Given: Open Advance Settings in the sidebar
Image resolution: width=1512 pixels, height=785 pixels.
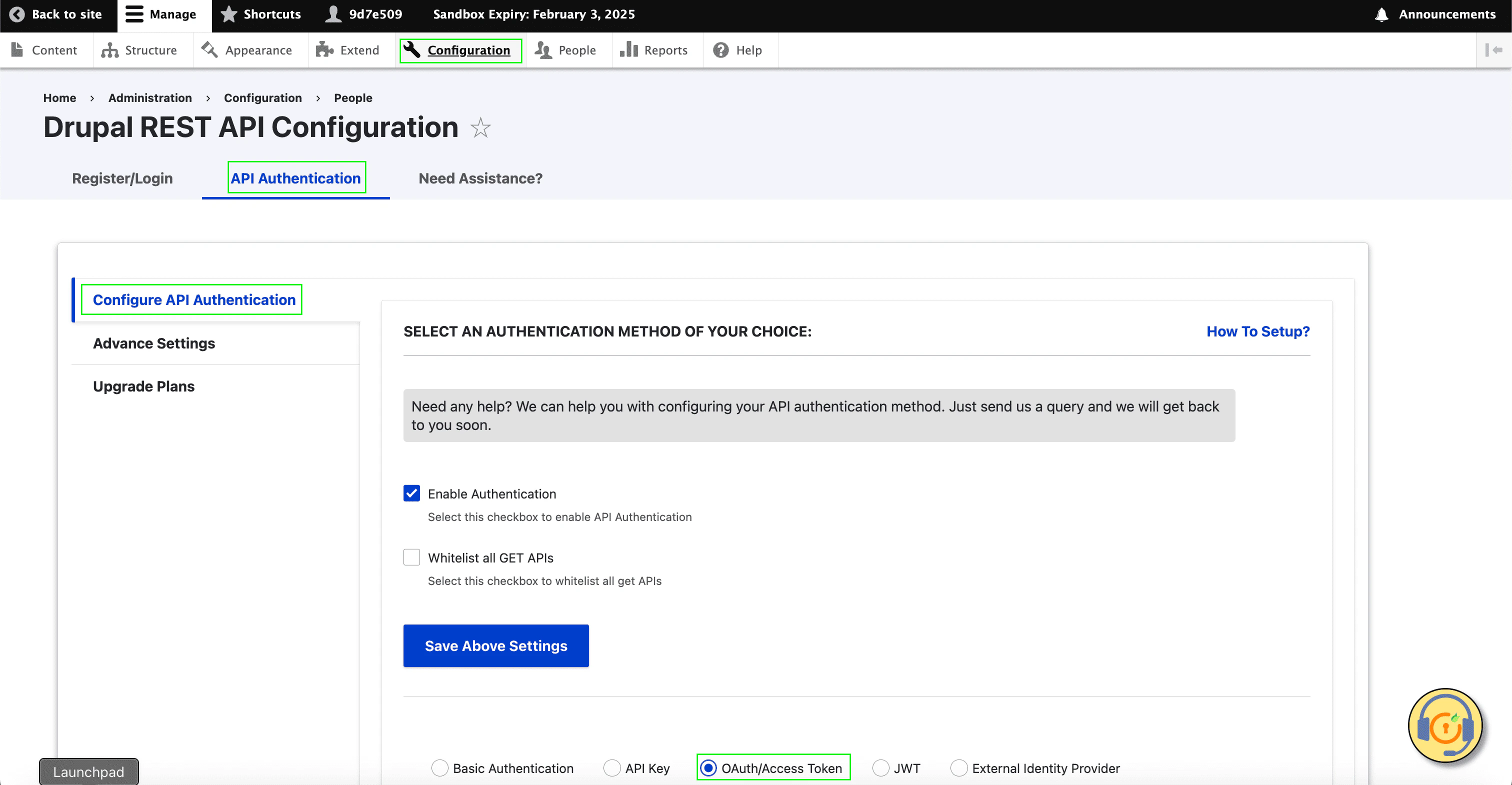Looking at the screenshot, I should (x=154, y=343).
